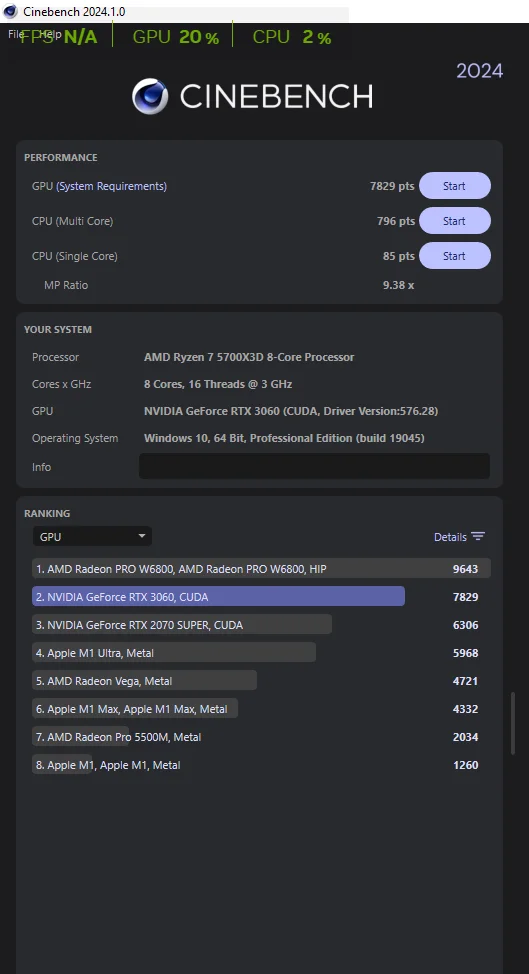529x974 pixels.
Task: Expand the GPU ranking dropdown
Action: 92,536
